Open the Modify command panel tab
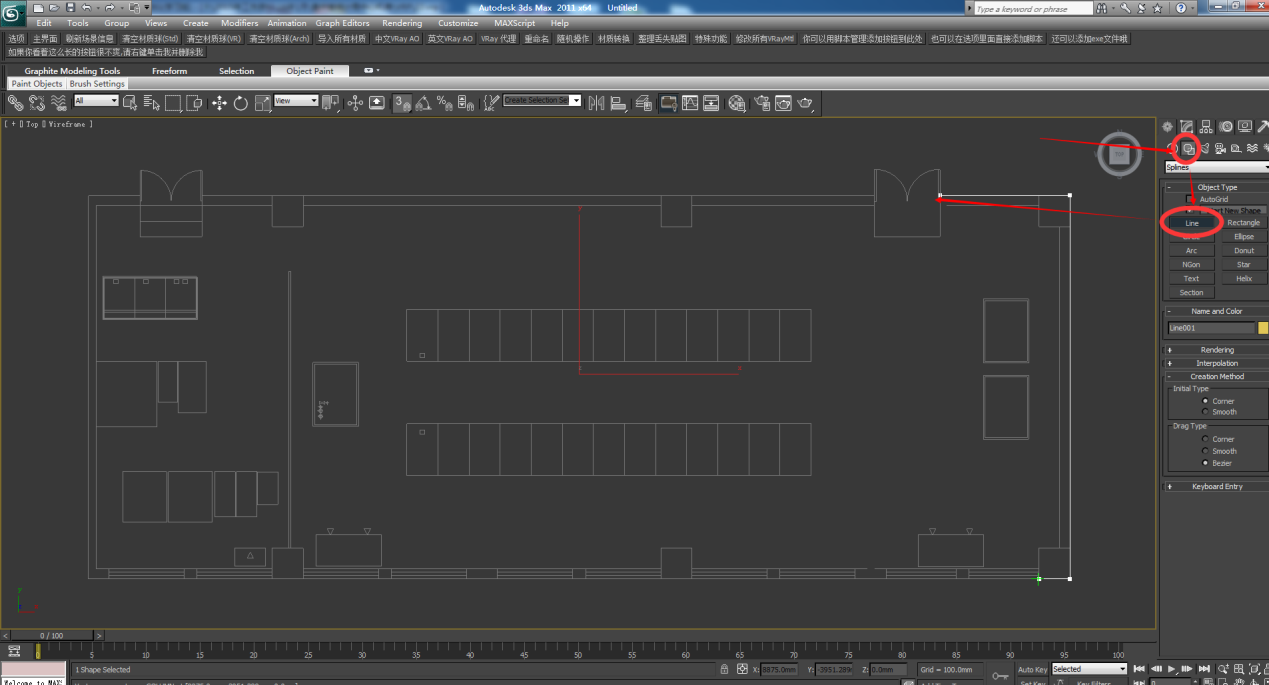 (1186, 127)
